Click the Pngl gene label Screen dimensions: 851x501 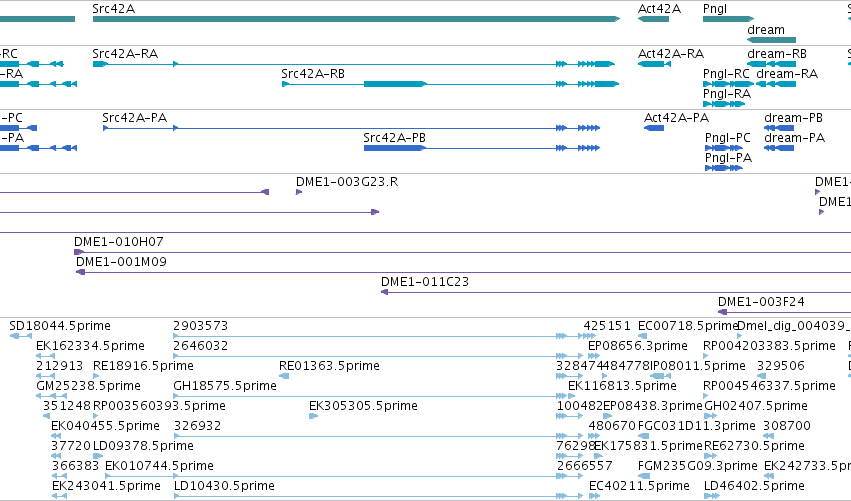(x=715, y=9)
